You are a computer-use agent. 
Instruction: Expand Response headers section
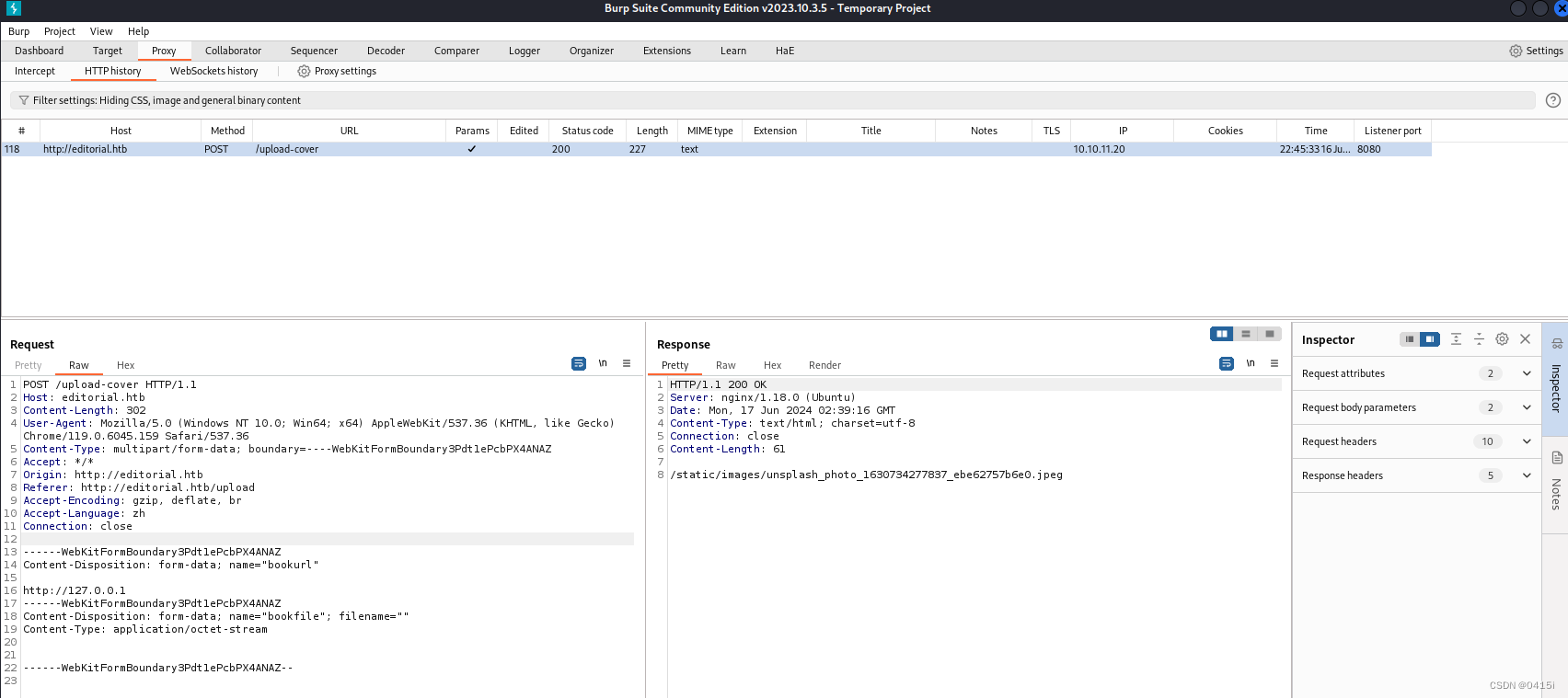point(1527,475)
